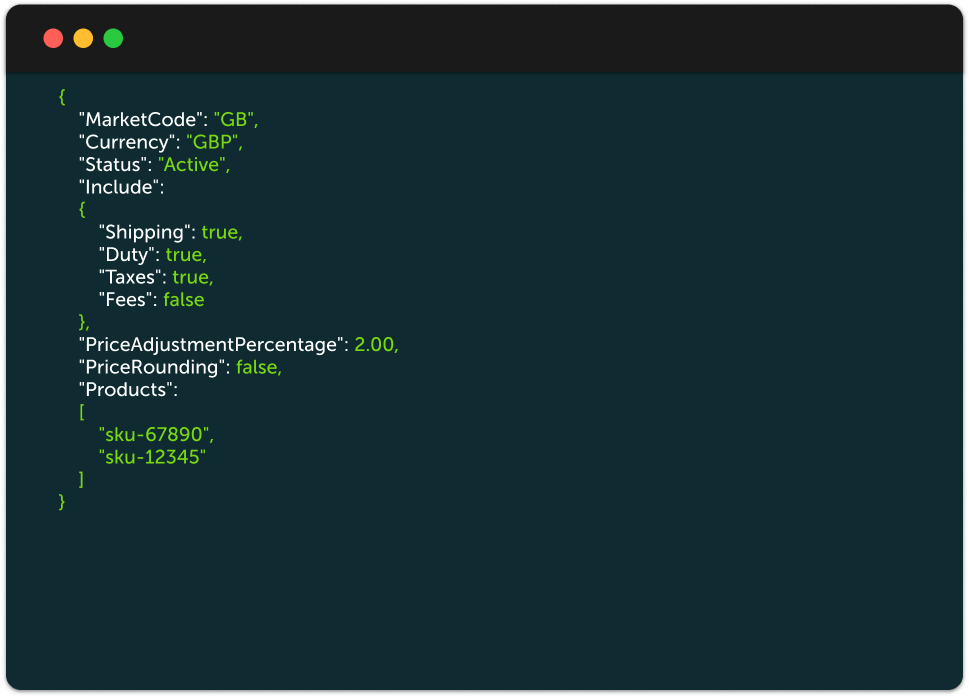Click the false value for PriceRounding
969x698 pixels.
click(x=258, y=367)
